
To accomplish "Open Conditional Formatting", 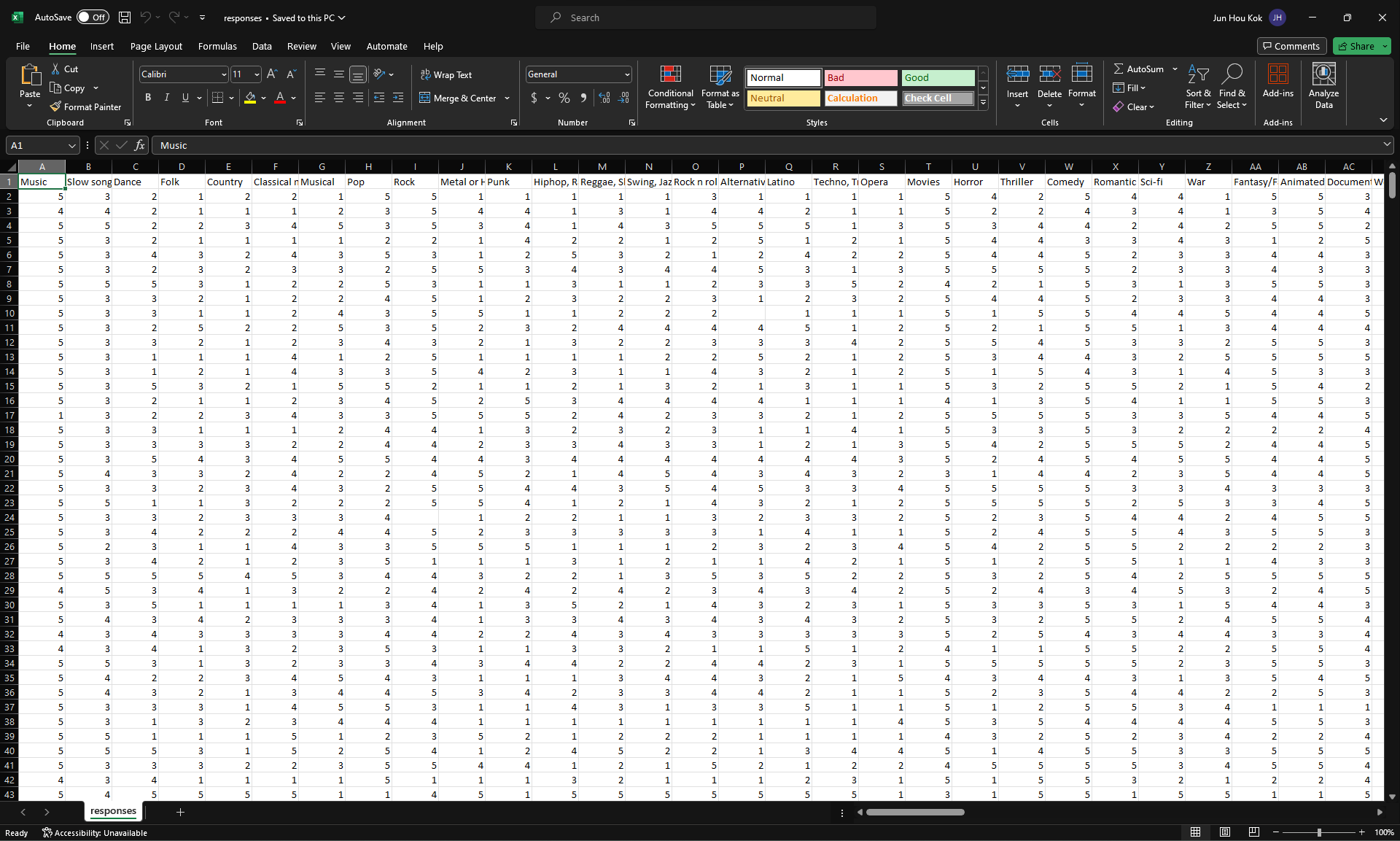I will point(670,88).
